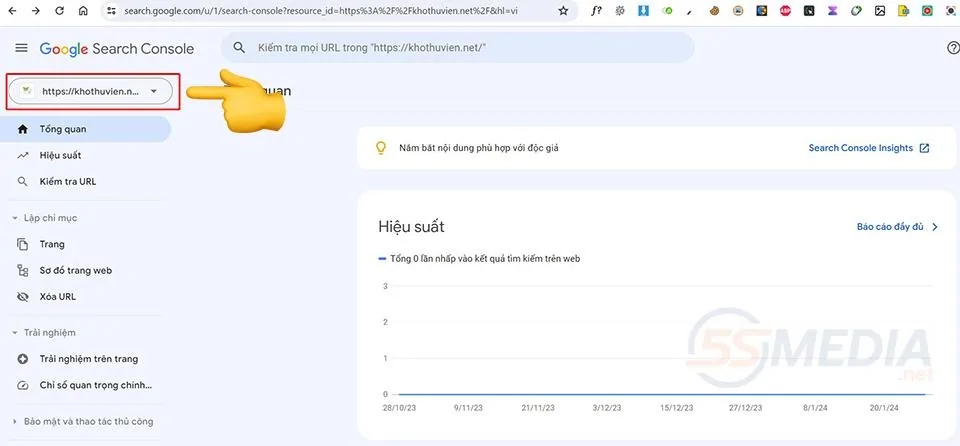Viewport: 960px width, 446px height.
Task: Open the khothuvien.net property selector dropdown
Action: point(91,91)
